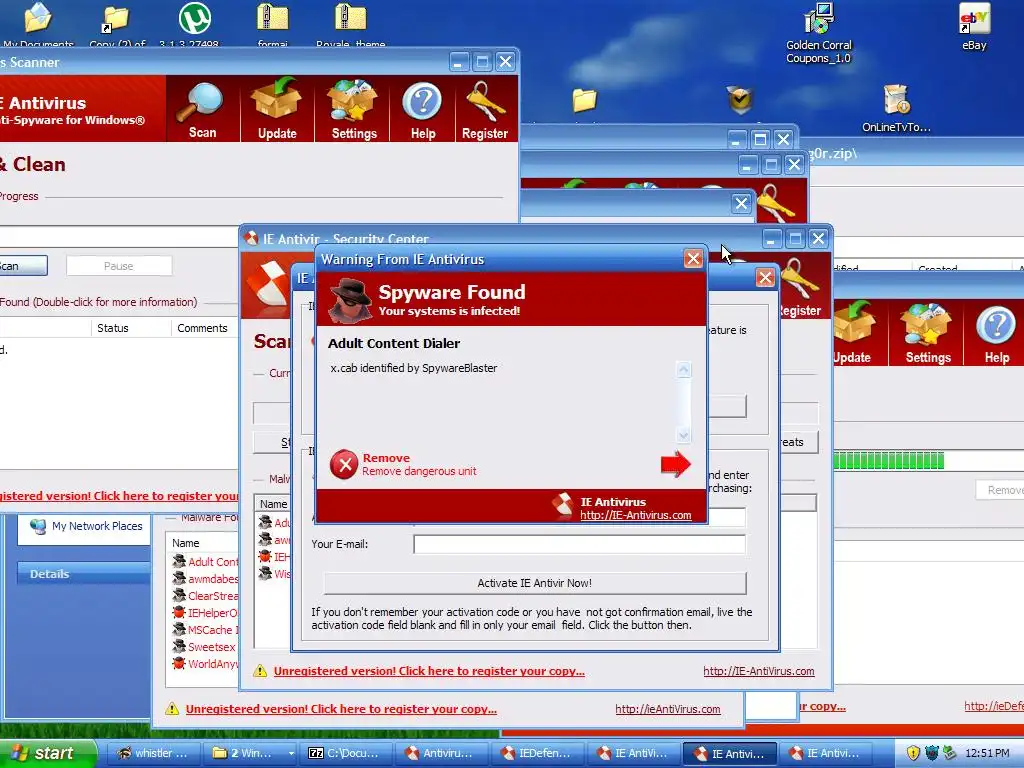Image resolution: width=1024 pixels, height=768 pixels.
Task: Close the Warning From IE Antivirus dialog
Action: coord(693,259)
